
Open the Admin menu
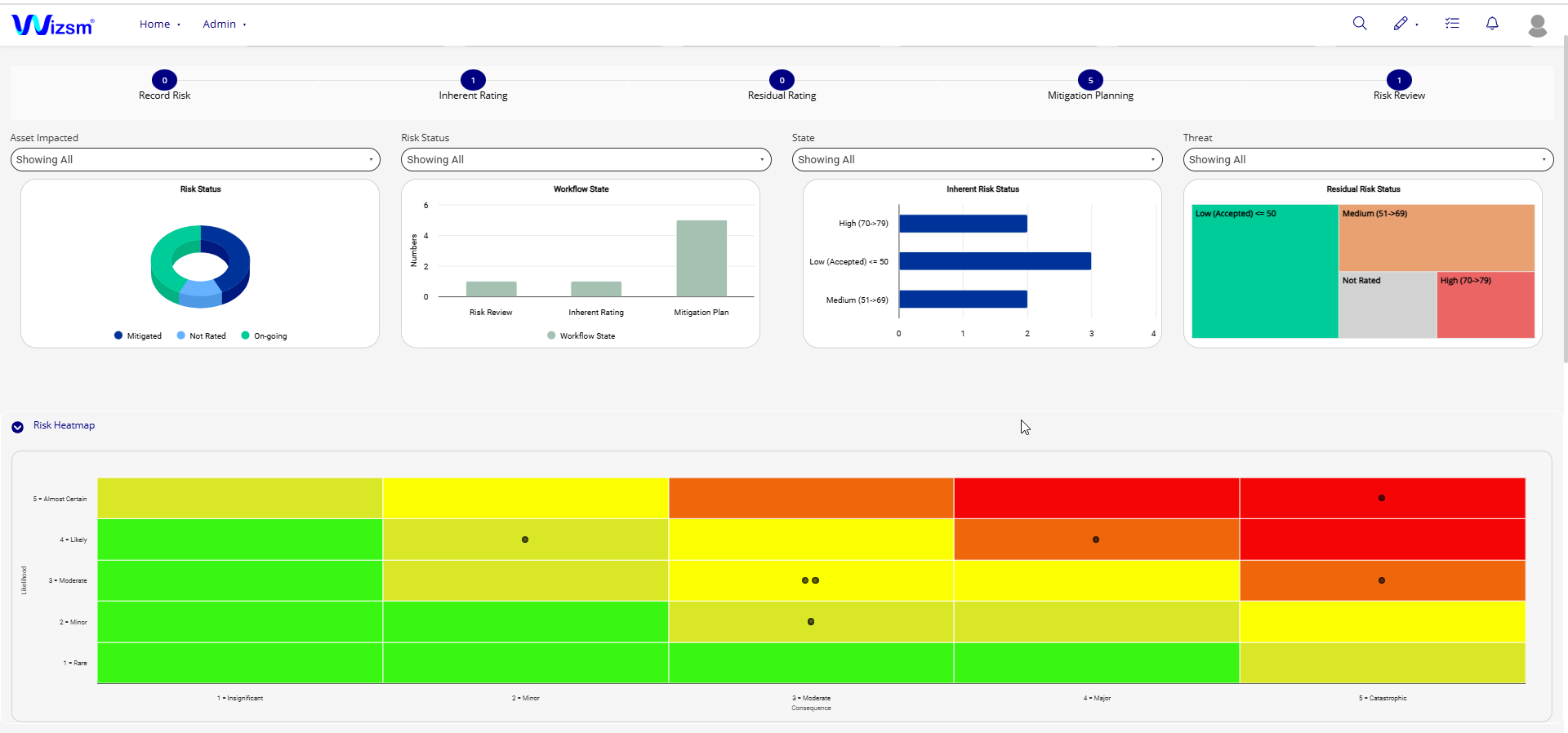click(x=224, y=24)
